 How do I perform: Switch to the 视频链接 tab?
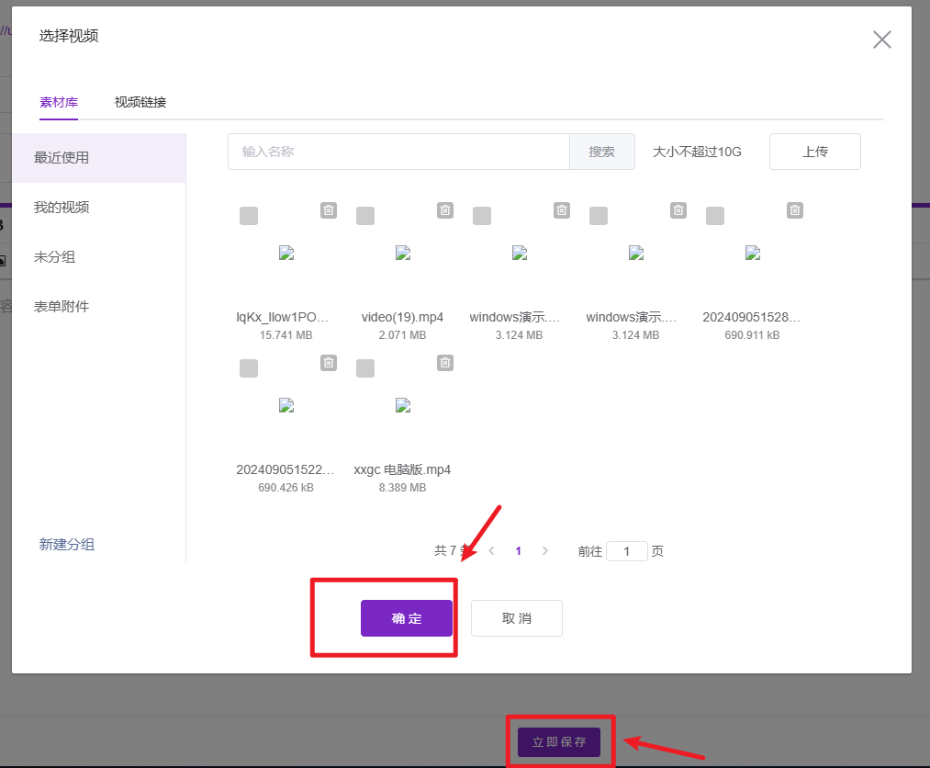point(140,103)
